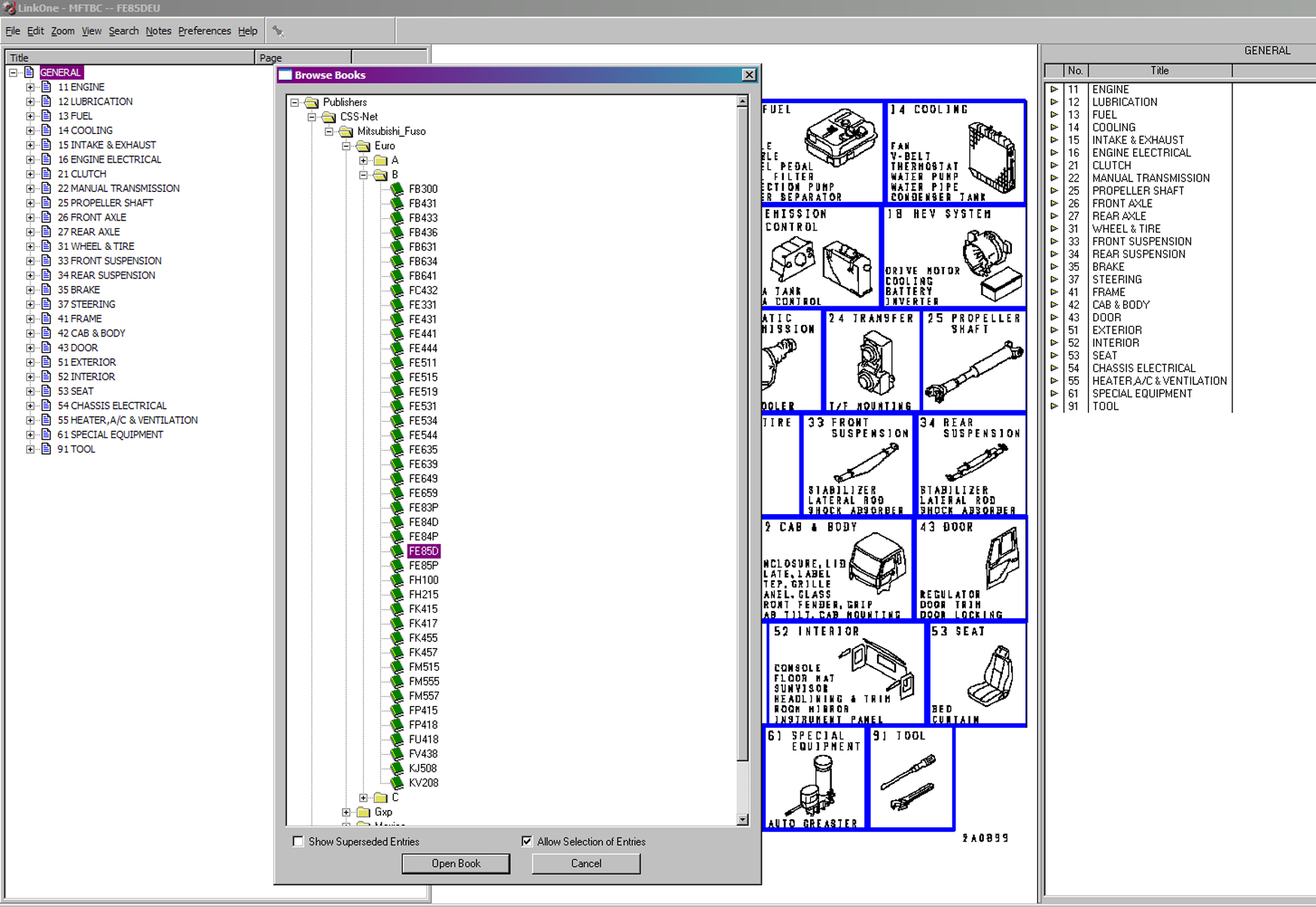Click the Mitsubishi_Fuso folder icon

point(346,132)
